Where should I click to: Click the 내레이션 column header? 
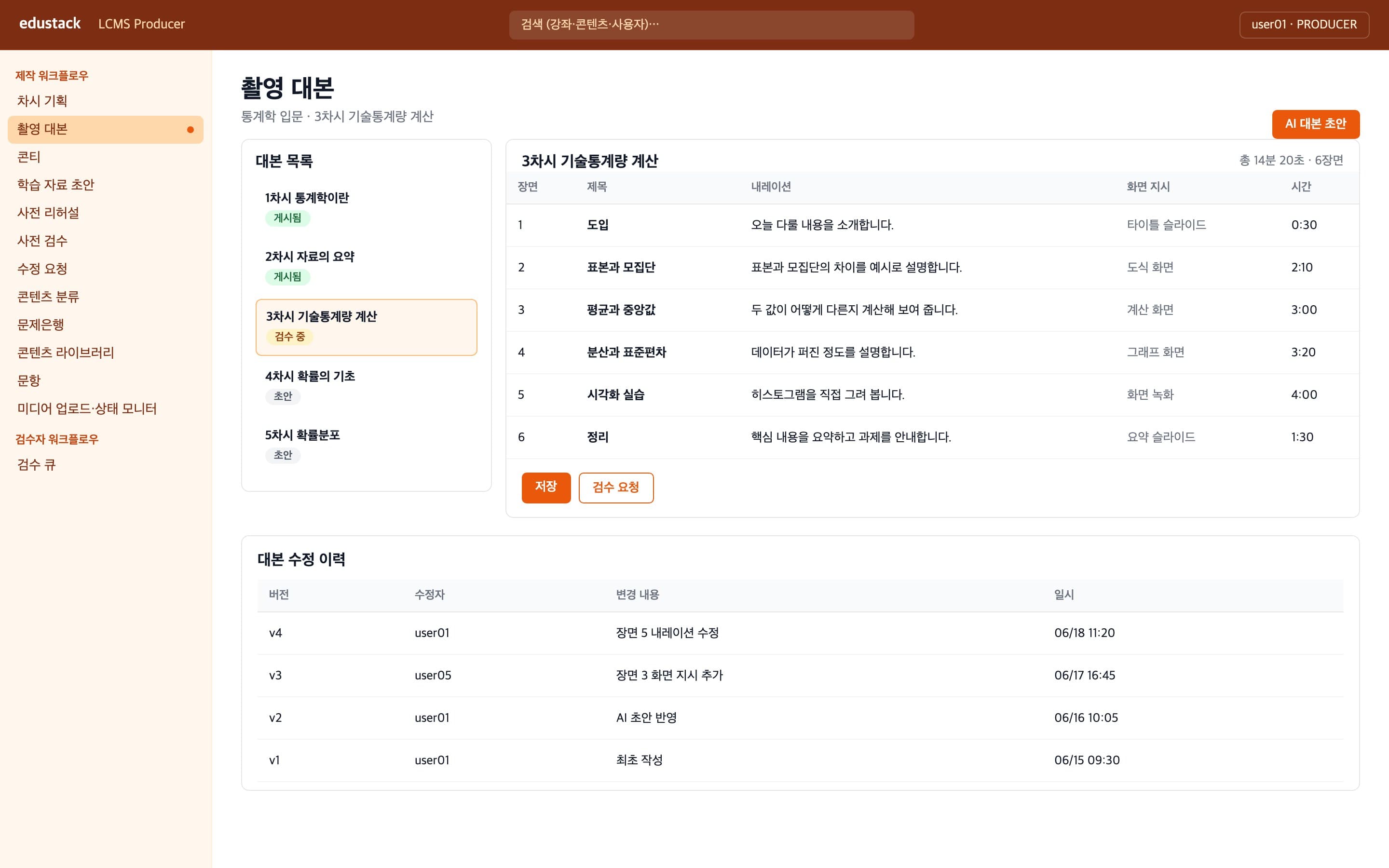[771, 187]
